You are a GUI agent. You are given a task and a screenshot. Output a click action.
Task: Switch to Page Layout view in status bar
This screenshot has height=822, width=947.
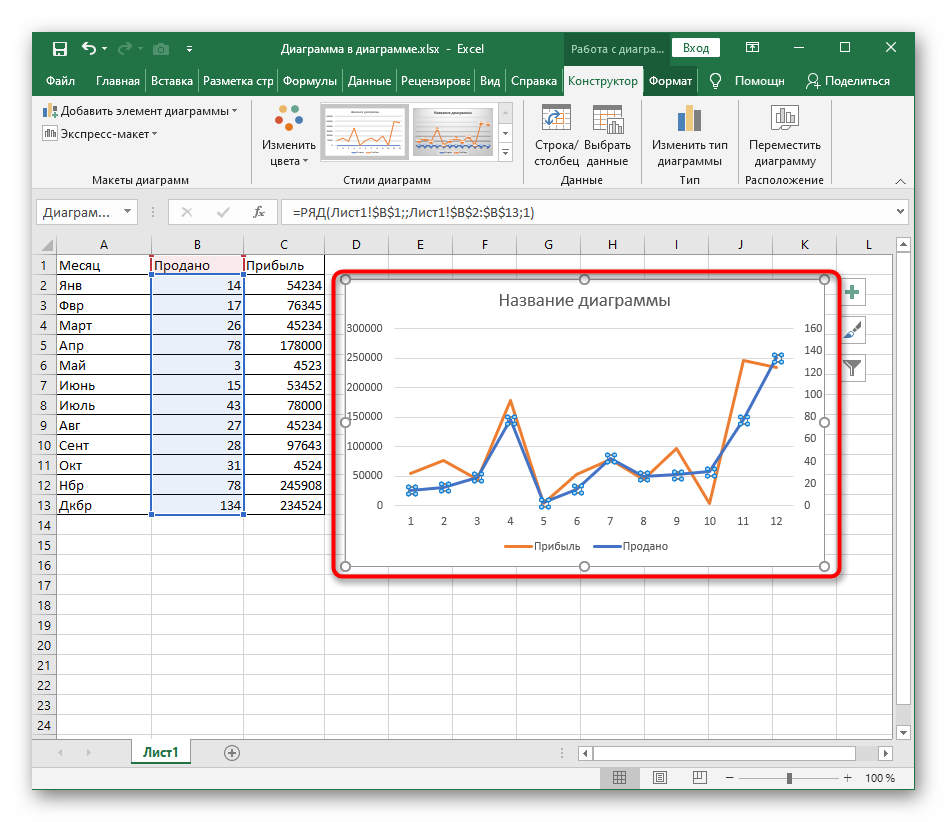[659, 778]
